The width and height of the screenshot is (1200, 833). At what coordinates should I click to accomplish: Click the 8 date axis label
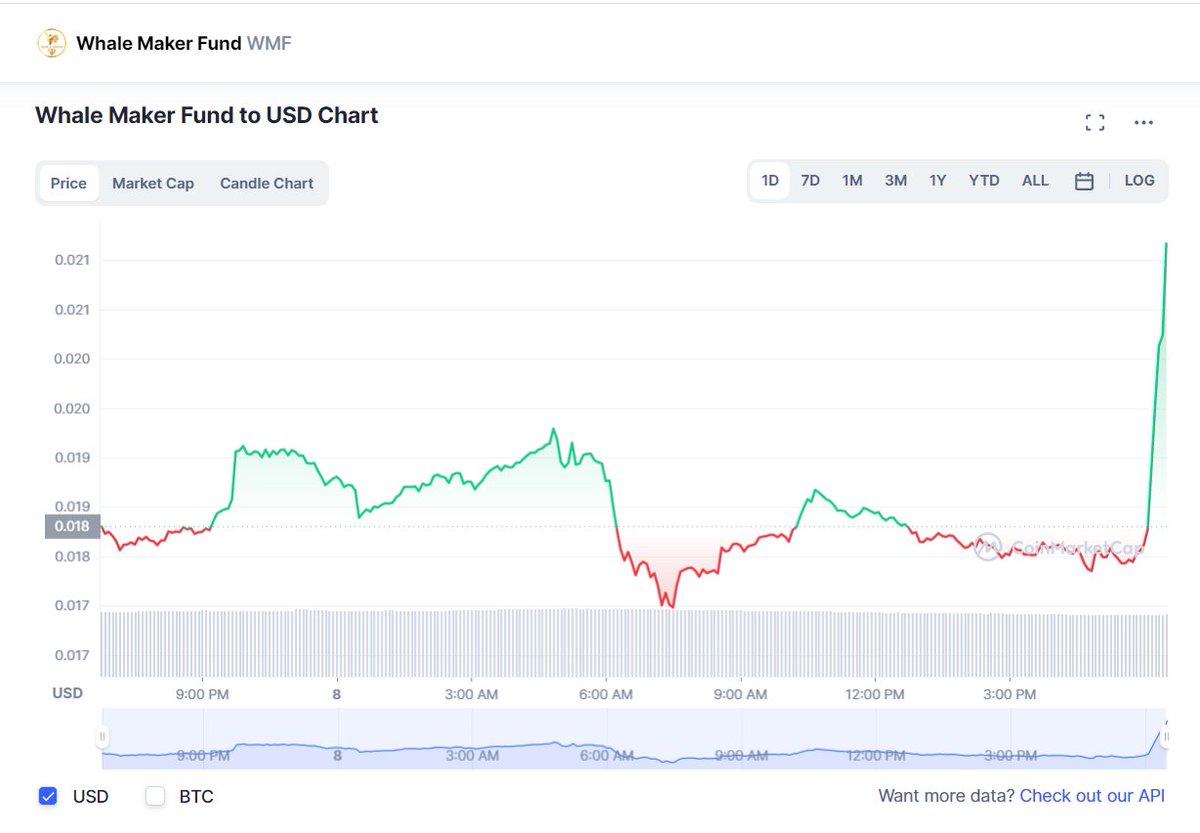[337, 694]
